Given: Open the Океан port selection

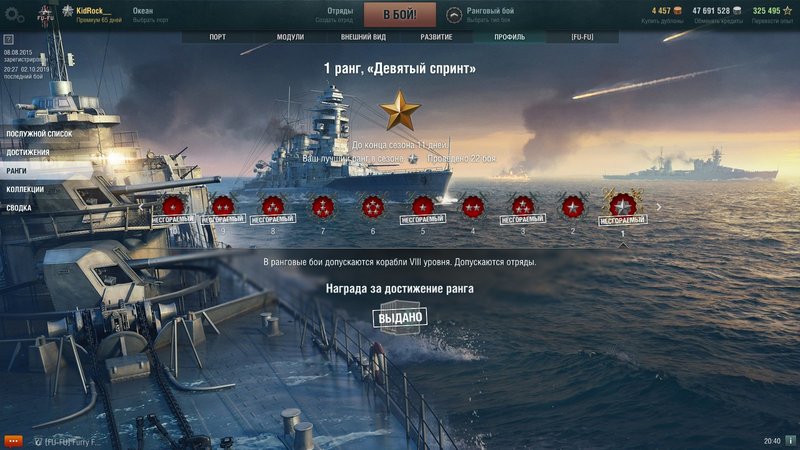Looking at the screenshot, I should tap(150, 15).
